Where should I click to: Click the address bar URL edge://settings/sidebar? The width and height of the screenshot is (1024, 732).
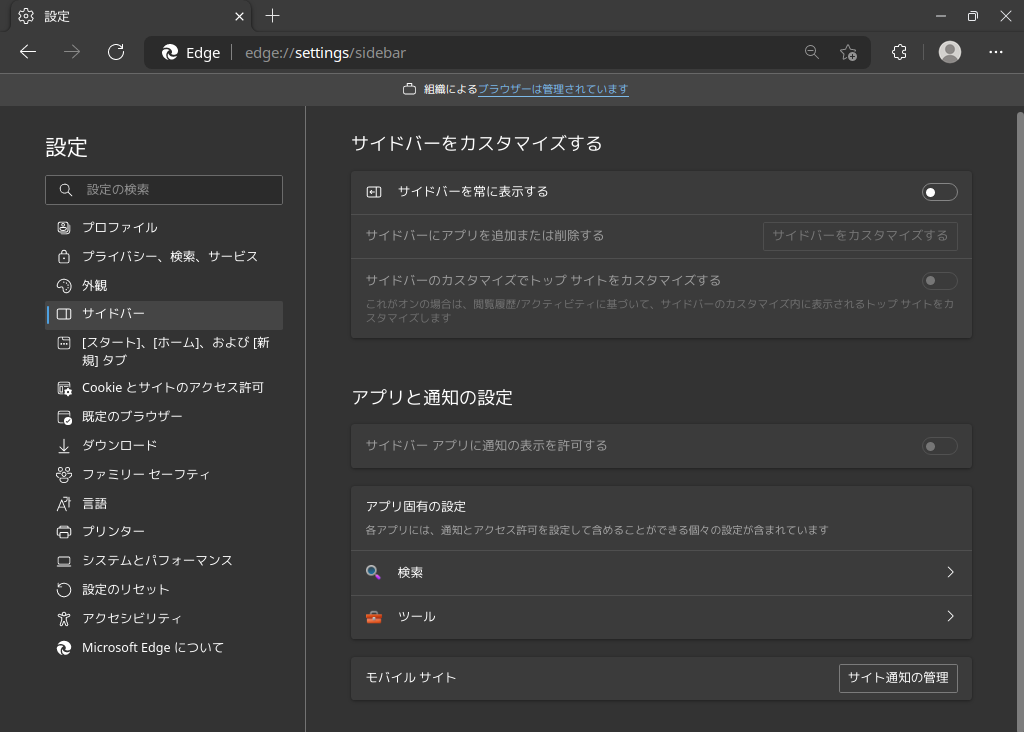coord(325,53)
